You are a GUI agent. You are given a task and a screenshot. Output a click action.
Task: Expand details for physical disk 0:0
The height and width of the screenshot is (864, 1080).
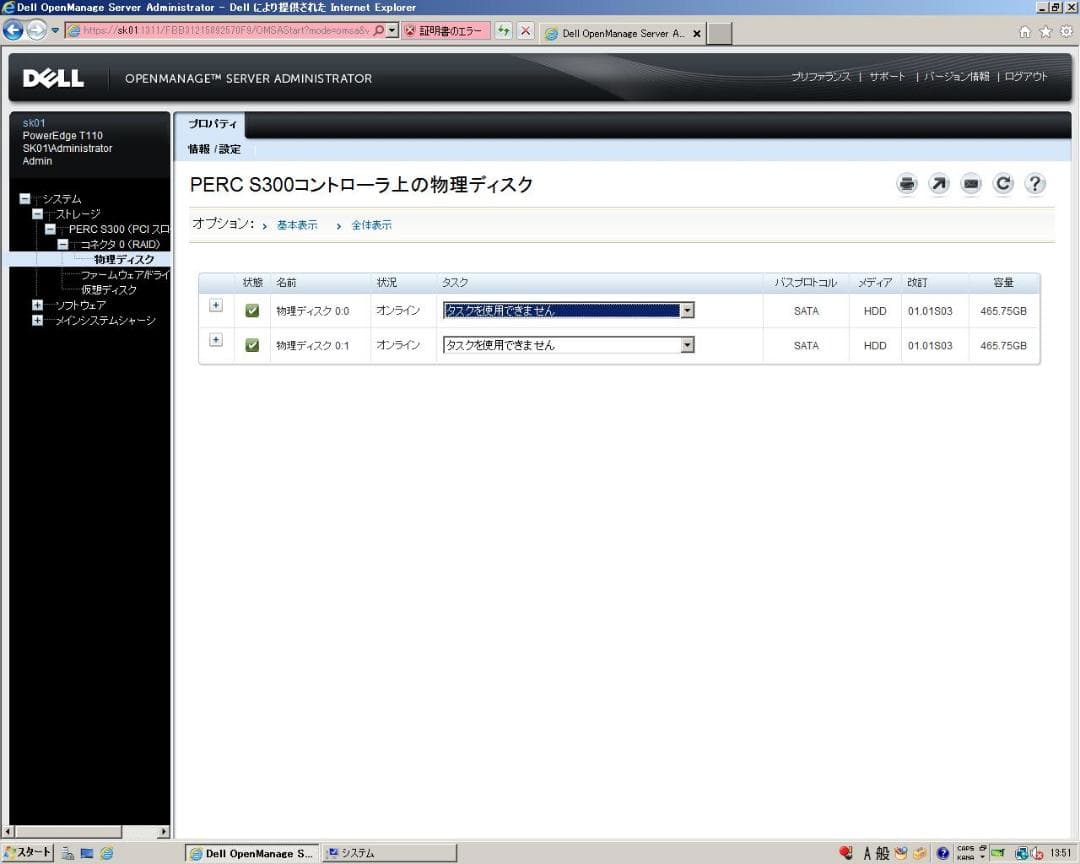point(215,305)
